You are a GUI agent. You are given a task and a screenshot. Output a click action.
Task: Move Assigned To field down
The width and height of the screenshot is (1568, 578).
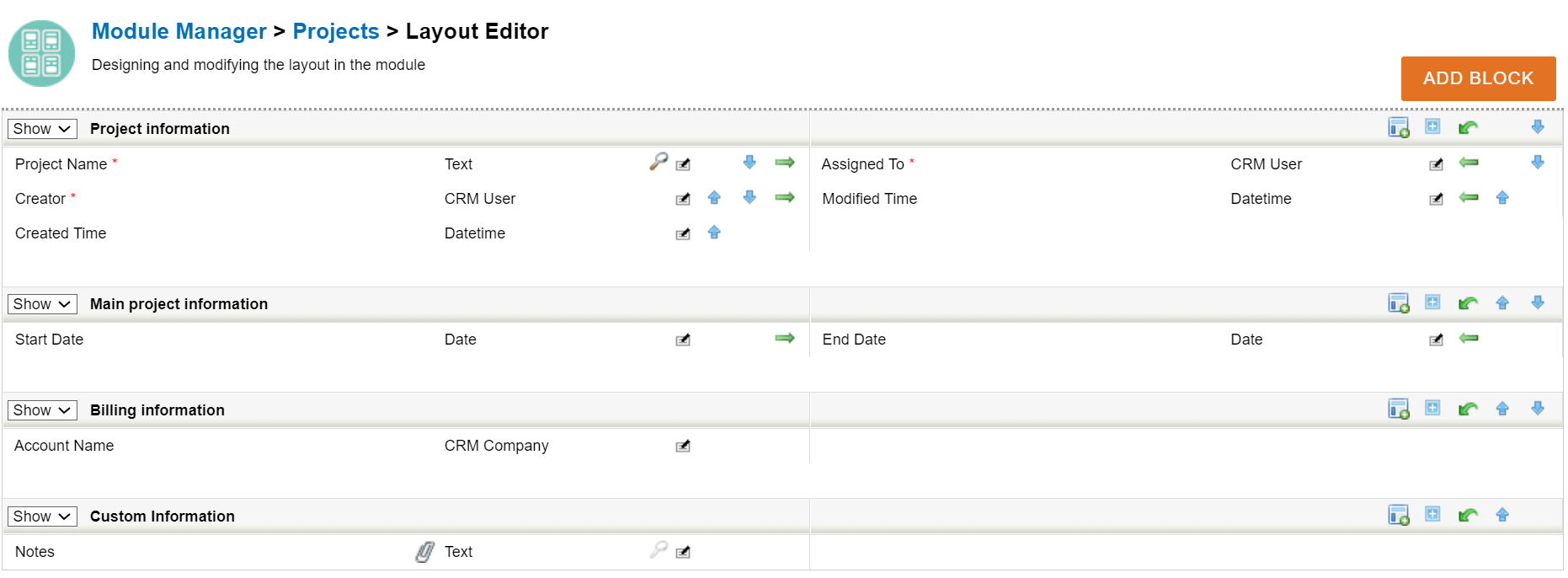coord(1538,163)
